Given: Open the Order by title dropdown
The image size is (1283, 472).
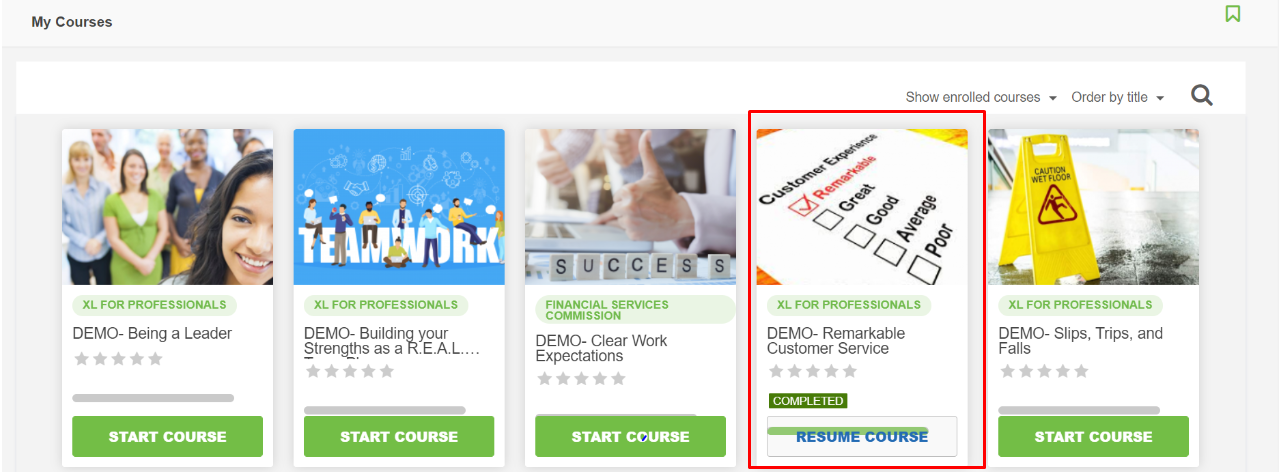Looking at the screenshot, I should [1117, 97].
